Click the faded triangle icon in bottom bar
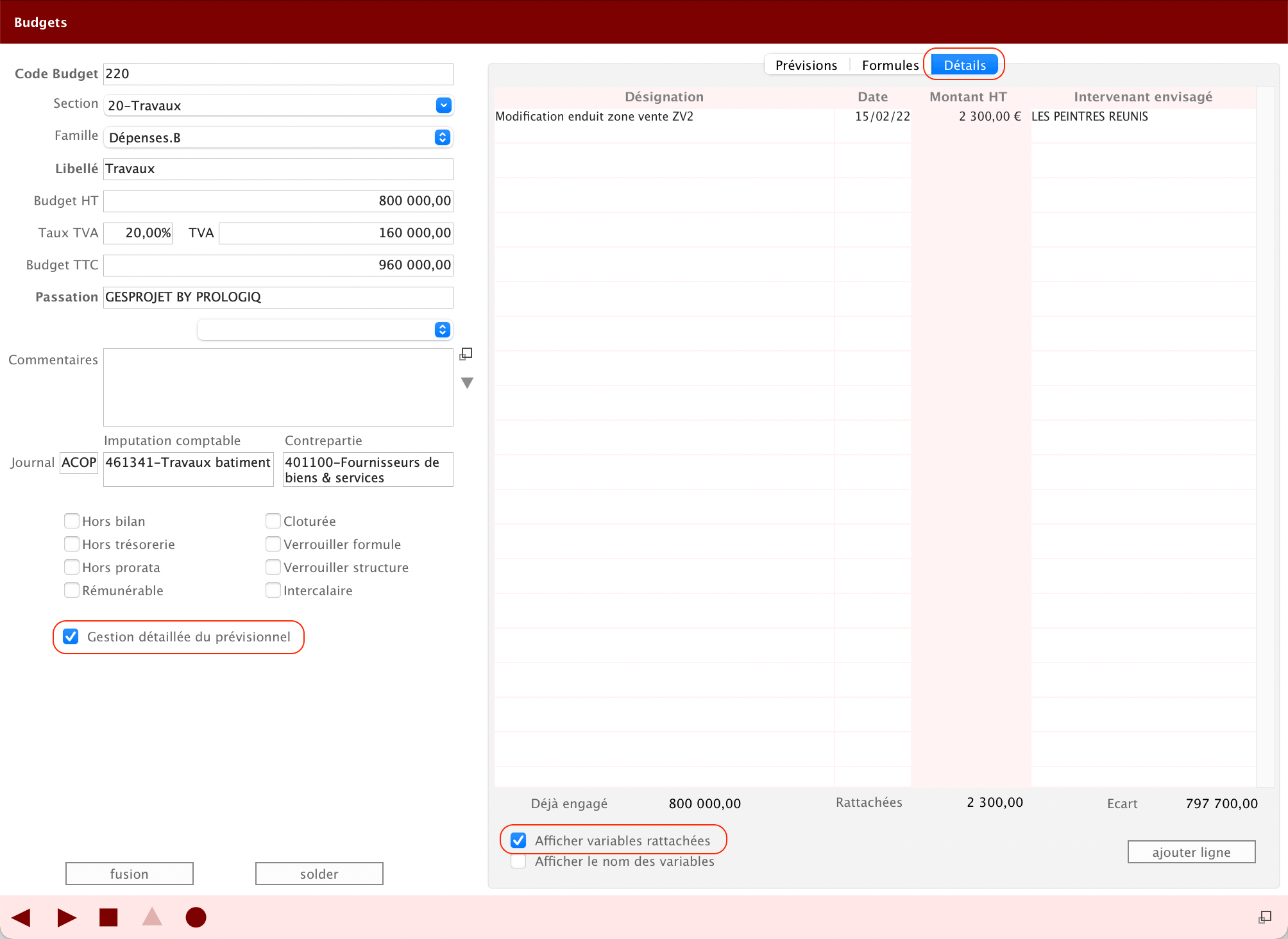1288x939 pixels. point(152,917)
